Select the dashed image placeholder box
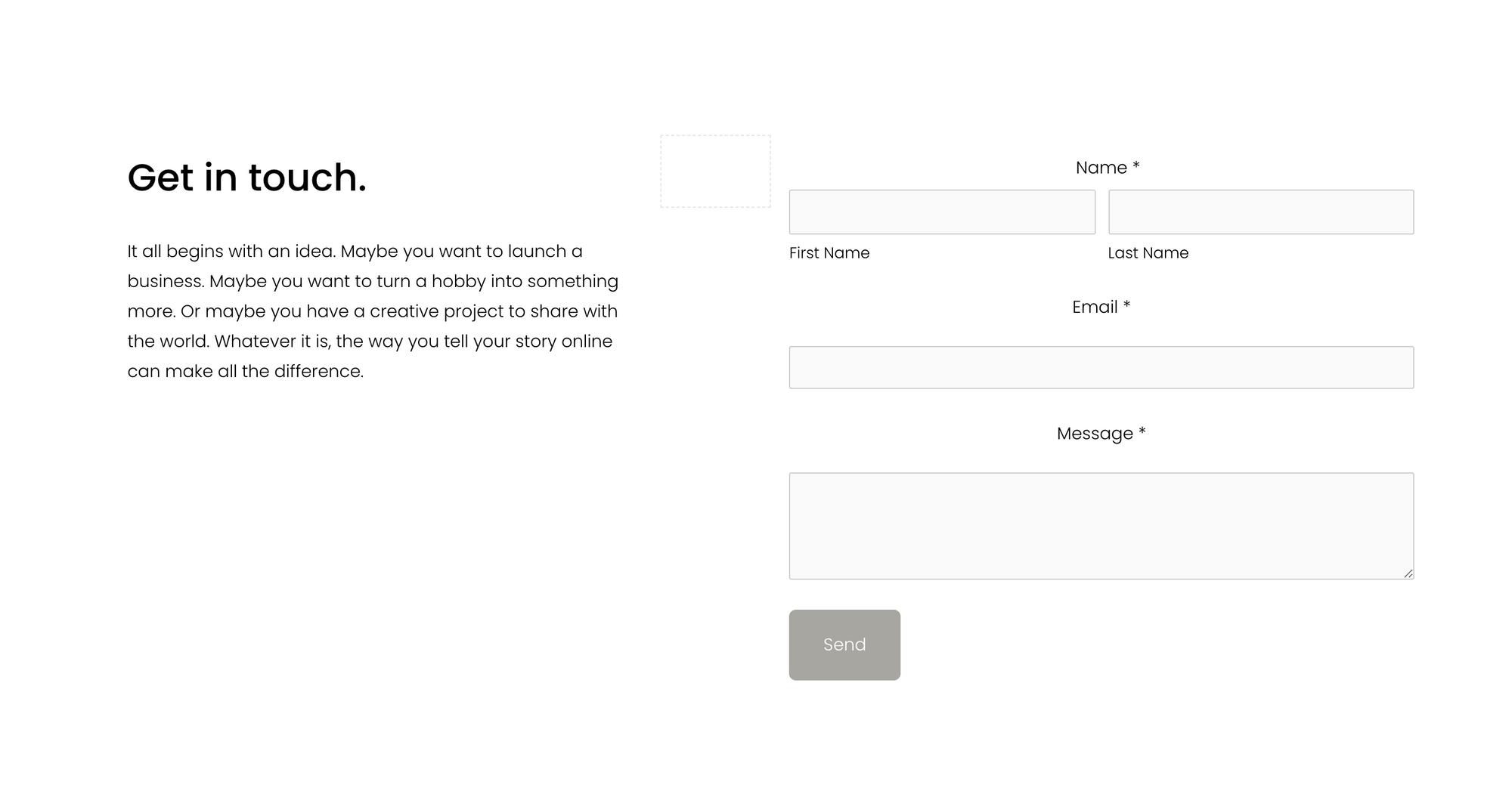Screen dimensions: 1512x810 715,172
